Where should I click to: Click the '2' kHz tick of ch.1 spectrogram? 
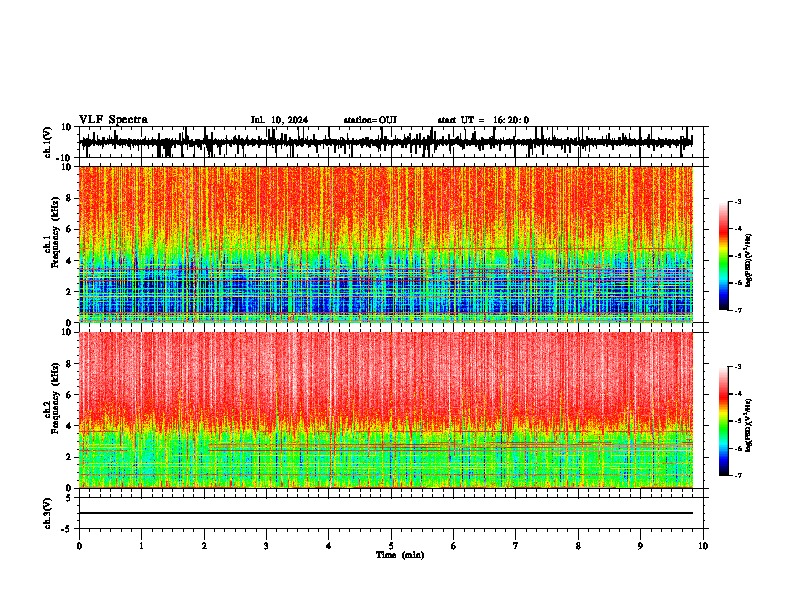pyautogui.click(x=69, y=291)
